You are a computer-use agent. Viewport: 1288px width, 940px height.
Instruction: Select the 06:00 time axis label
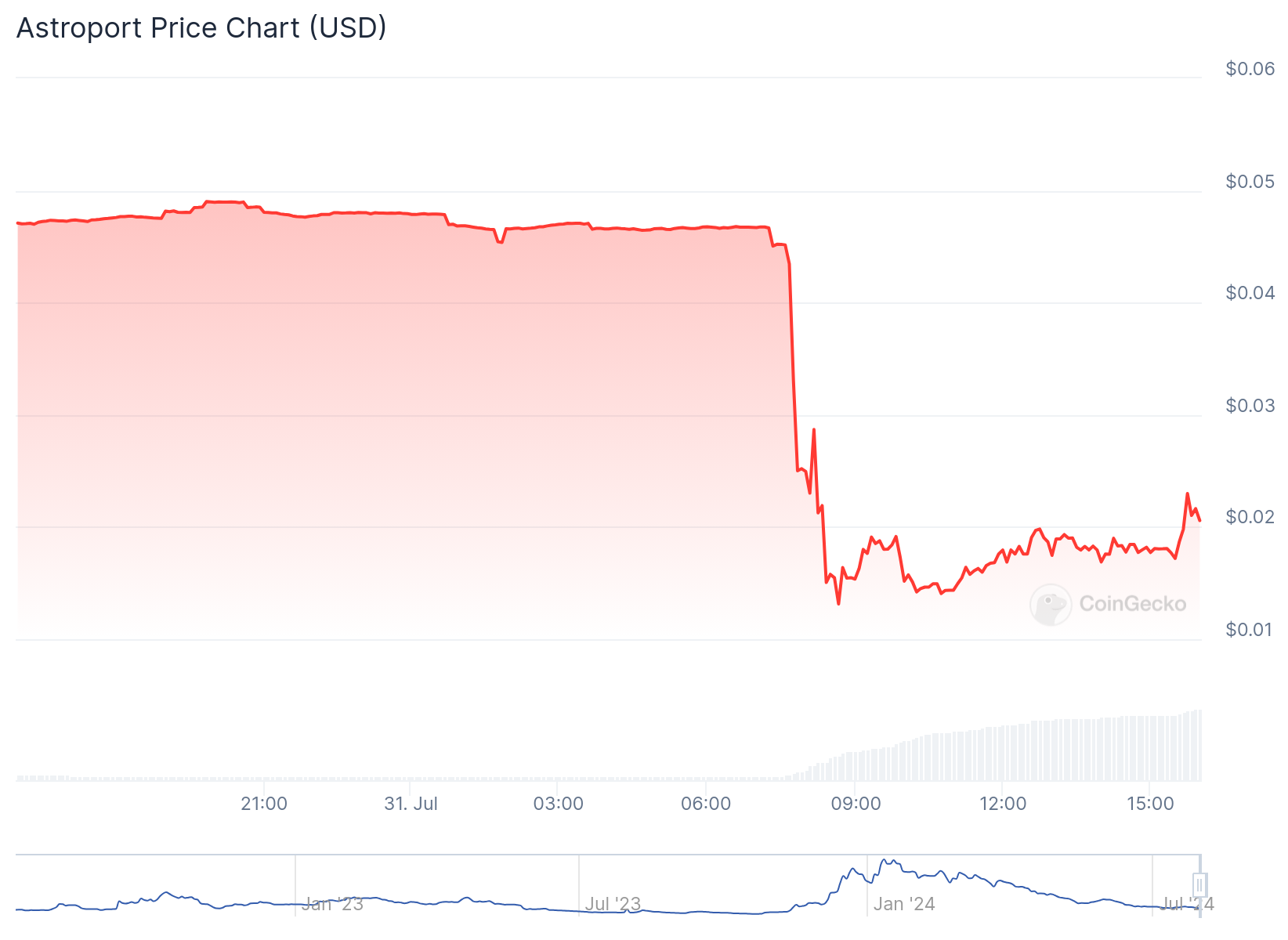[706, 804]
